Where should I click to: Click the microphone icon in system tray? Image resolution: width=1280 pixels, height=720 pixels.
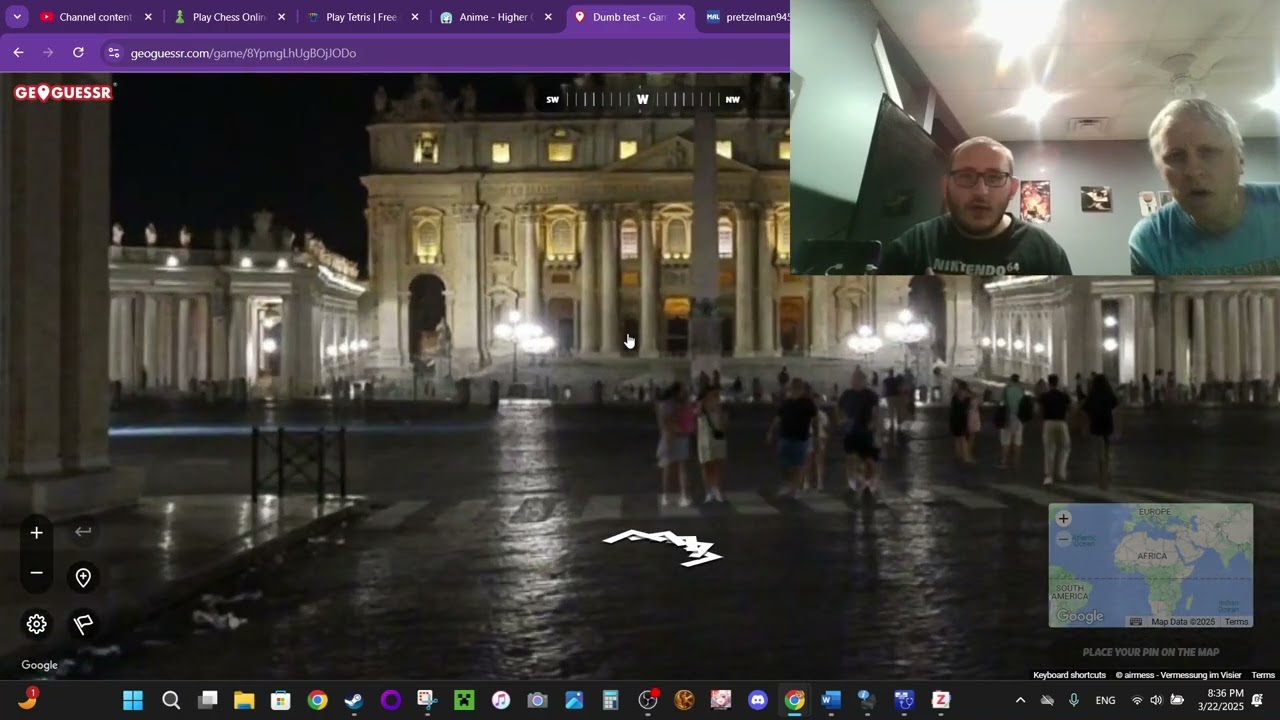click(1074, 700)
